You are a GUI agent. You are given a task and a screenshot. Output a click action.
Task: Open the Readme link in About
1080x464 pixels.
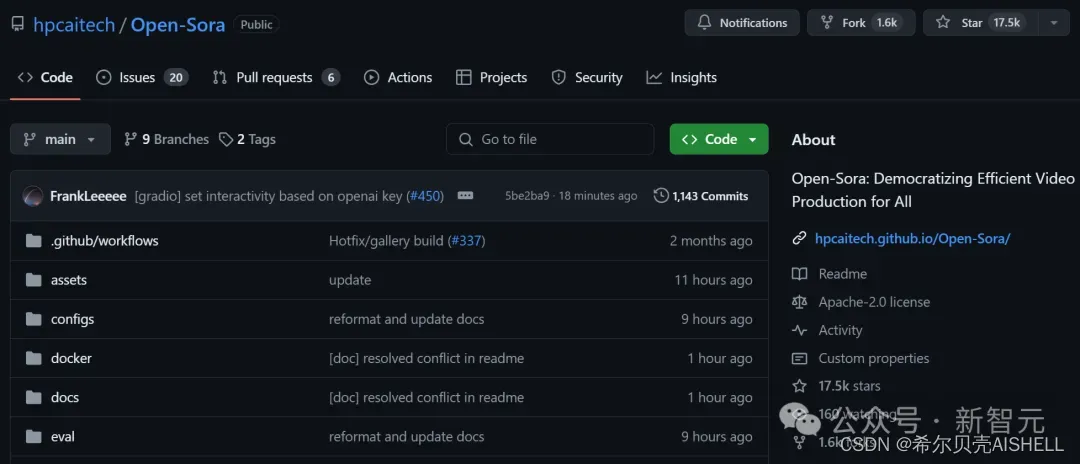[842, 274]
